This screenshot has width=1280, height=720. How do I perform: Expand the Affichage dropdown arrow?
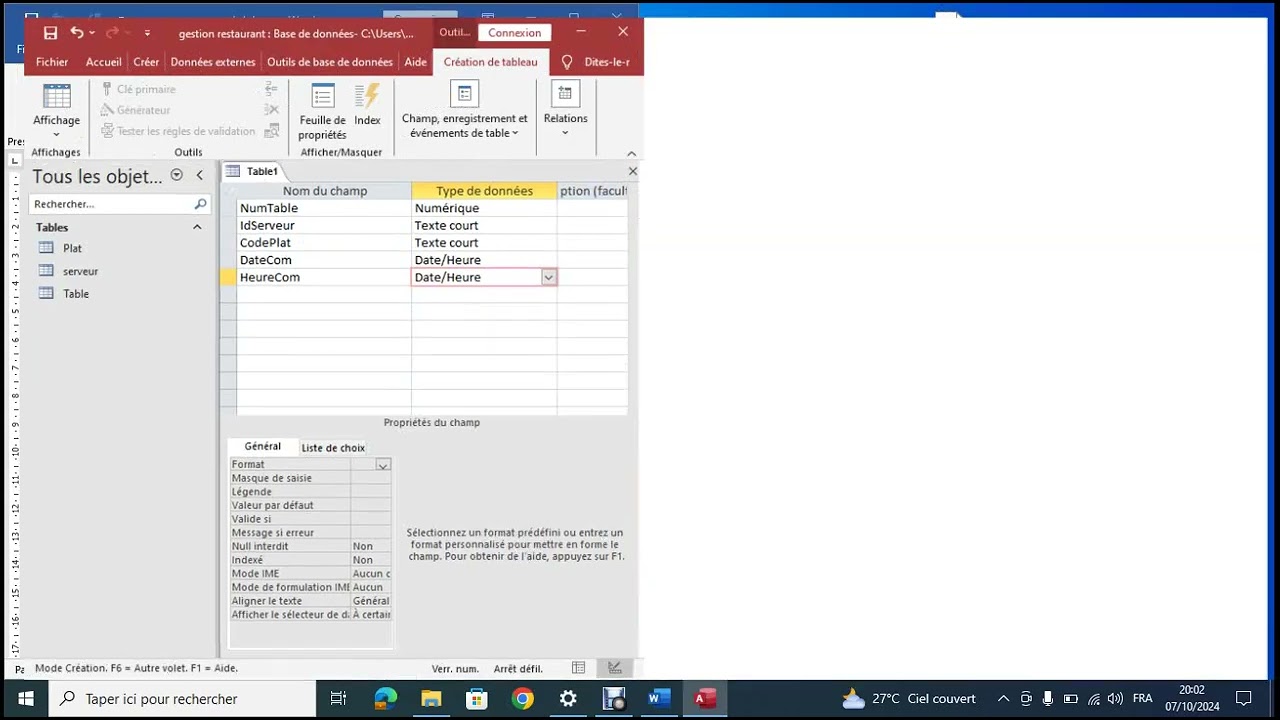pos(56,134)
